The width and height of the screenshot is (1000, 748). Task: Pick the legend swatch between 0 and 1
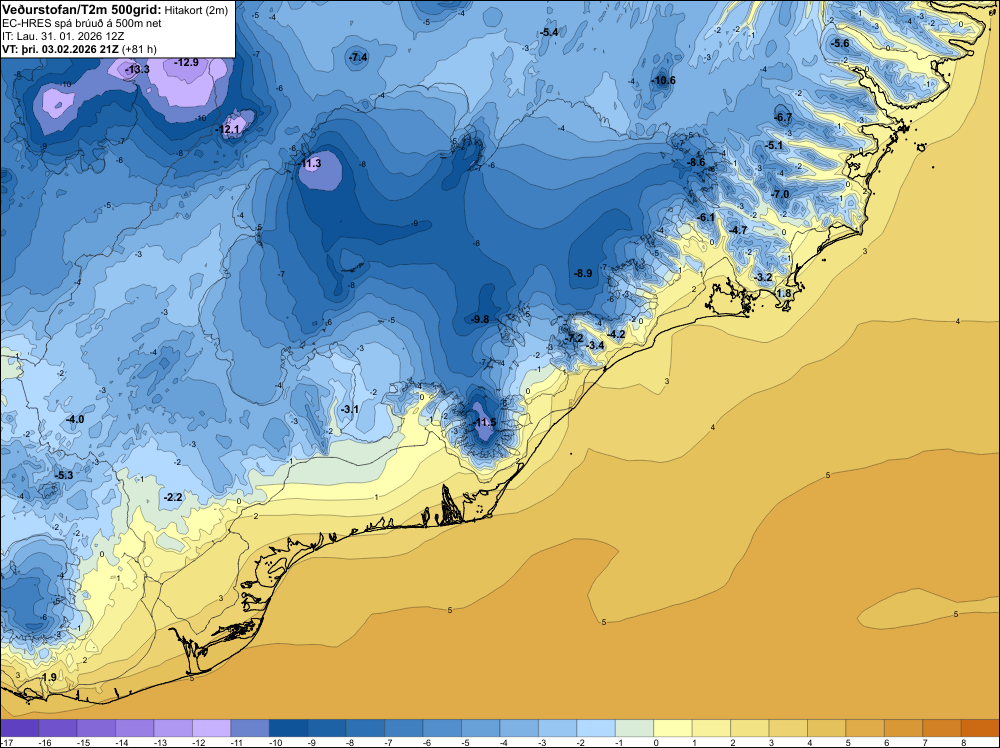point(673,728)
